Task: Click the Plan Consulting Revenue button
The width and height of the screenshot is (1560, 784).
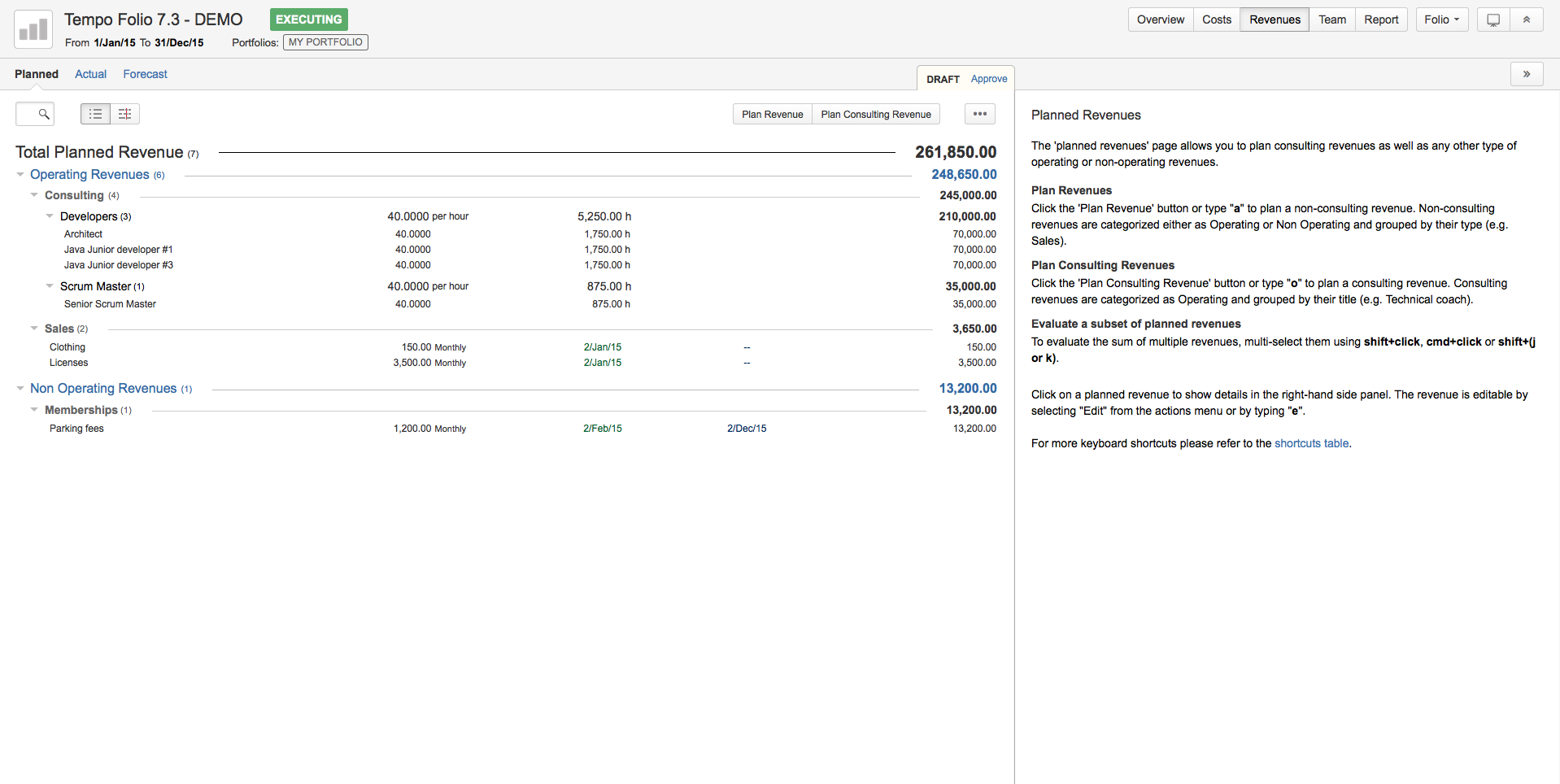Action: [x=875, y=114]
